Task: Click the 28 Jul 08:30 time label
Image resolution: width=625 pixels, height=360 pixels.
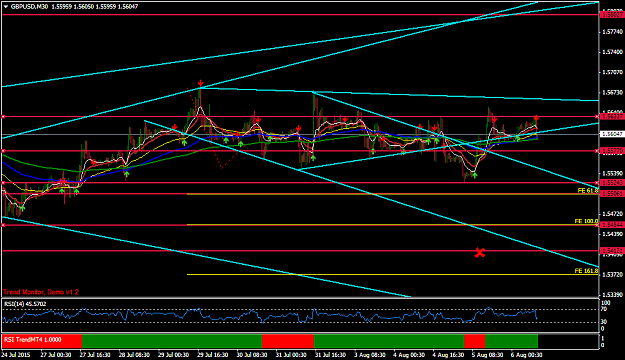Action: [134, 354]
